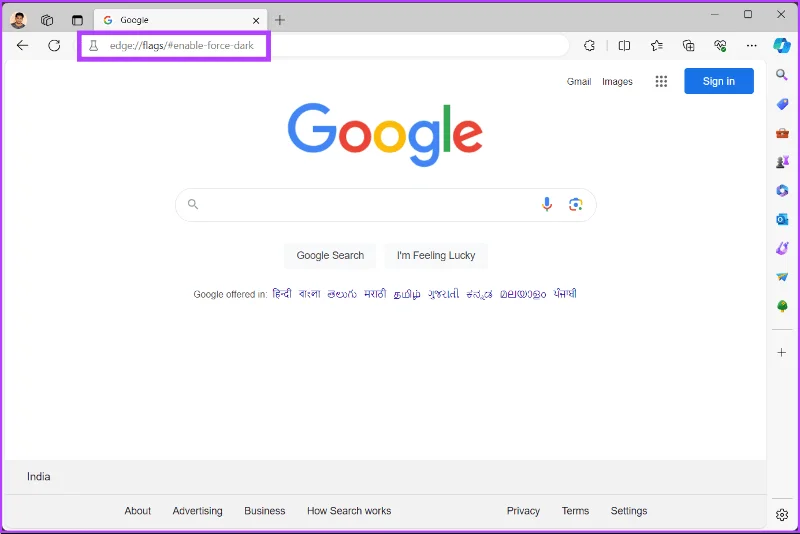This screenshot has height=534, width=800.
Task: Switch Google to ਪੰਜਾਬੀ
Action: [x=565, y=294]
